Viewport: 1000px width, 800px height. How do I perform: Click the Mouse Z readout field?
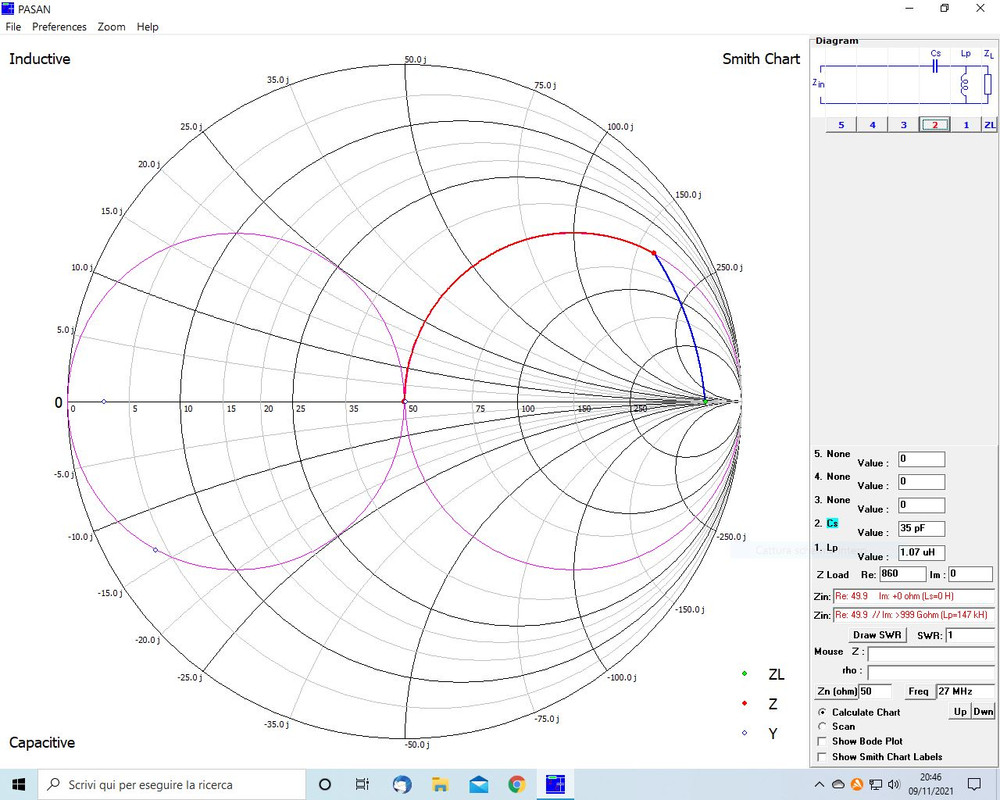(930, 654)
